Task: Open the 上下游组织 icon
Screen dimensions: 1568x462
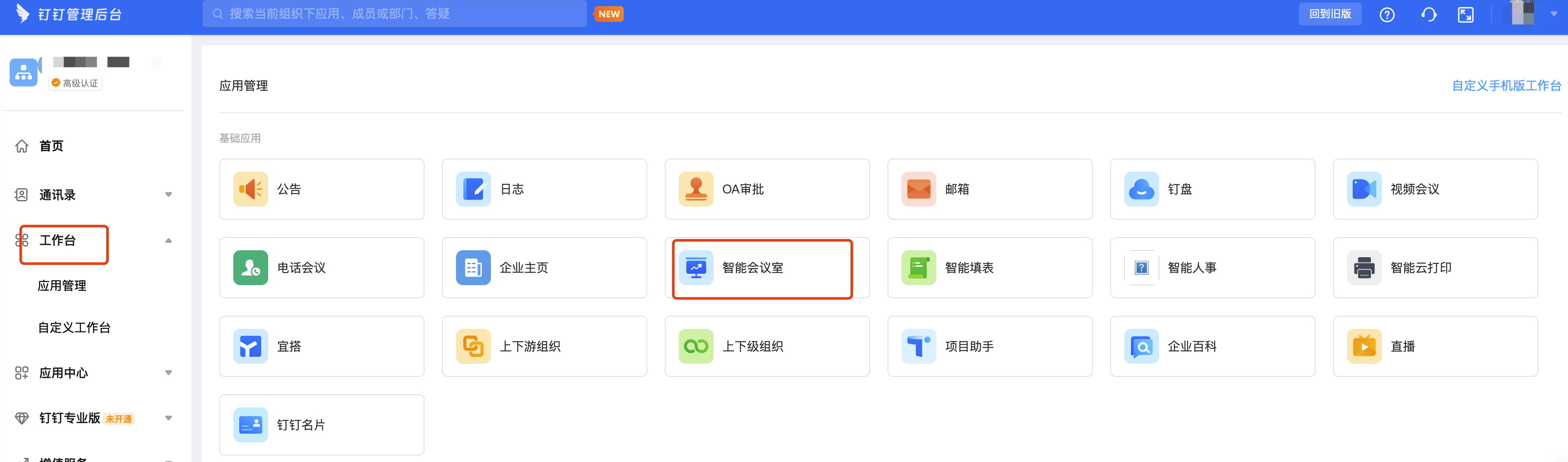Action: [x=473, y=346]
